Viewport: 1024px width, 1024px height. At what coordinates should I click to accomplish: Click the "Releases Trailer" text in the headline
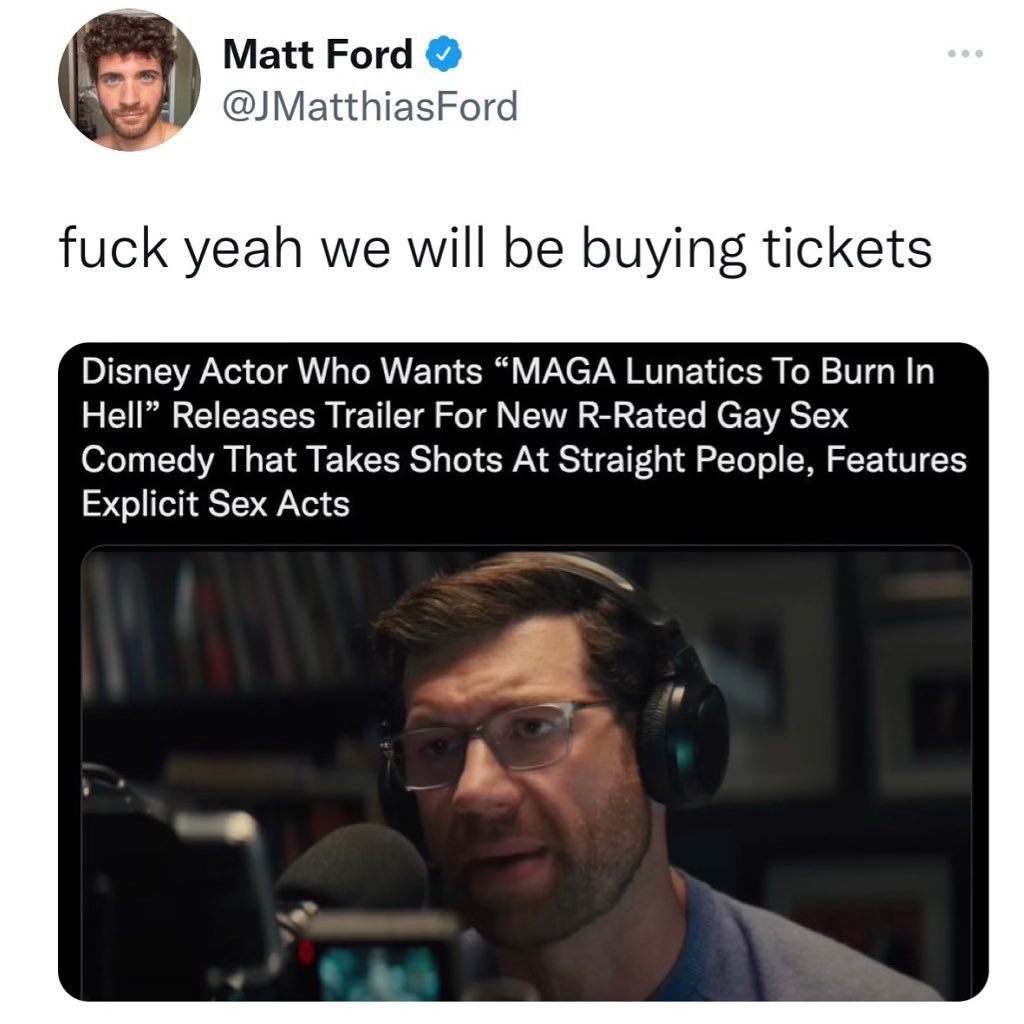[x=298, y=415]
